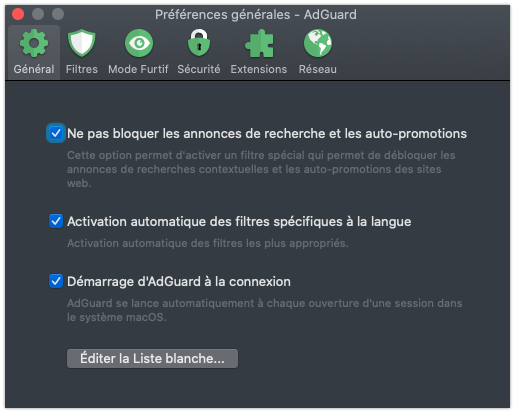Open the padlock Sécurité icon
This screenshot has height=413, width=515.
click(199, 43)
